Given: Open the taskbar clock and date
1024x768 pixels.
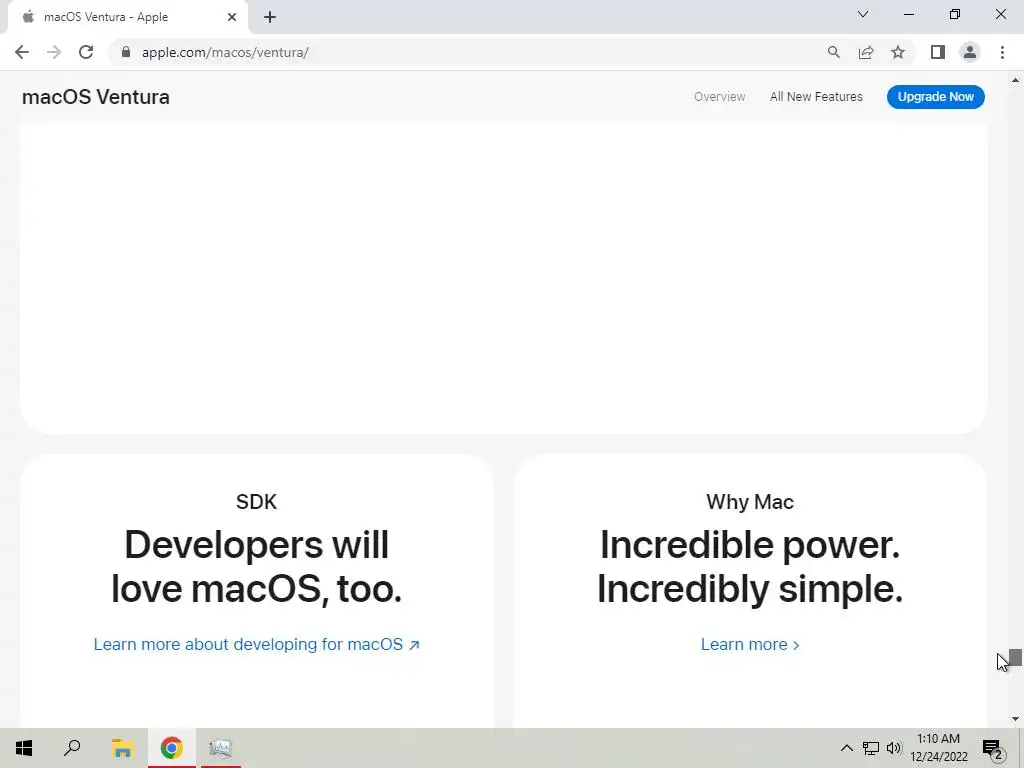Looking at the screenshot, I should coord(938,748).
